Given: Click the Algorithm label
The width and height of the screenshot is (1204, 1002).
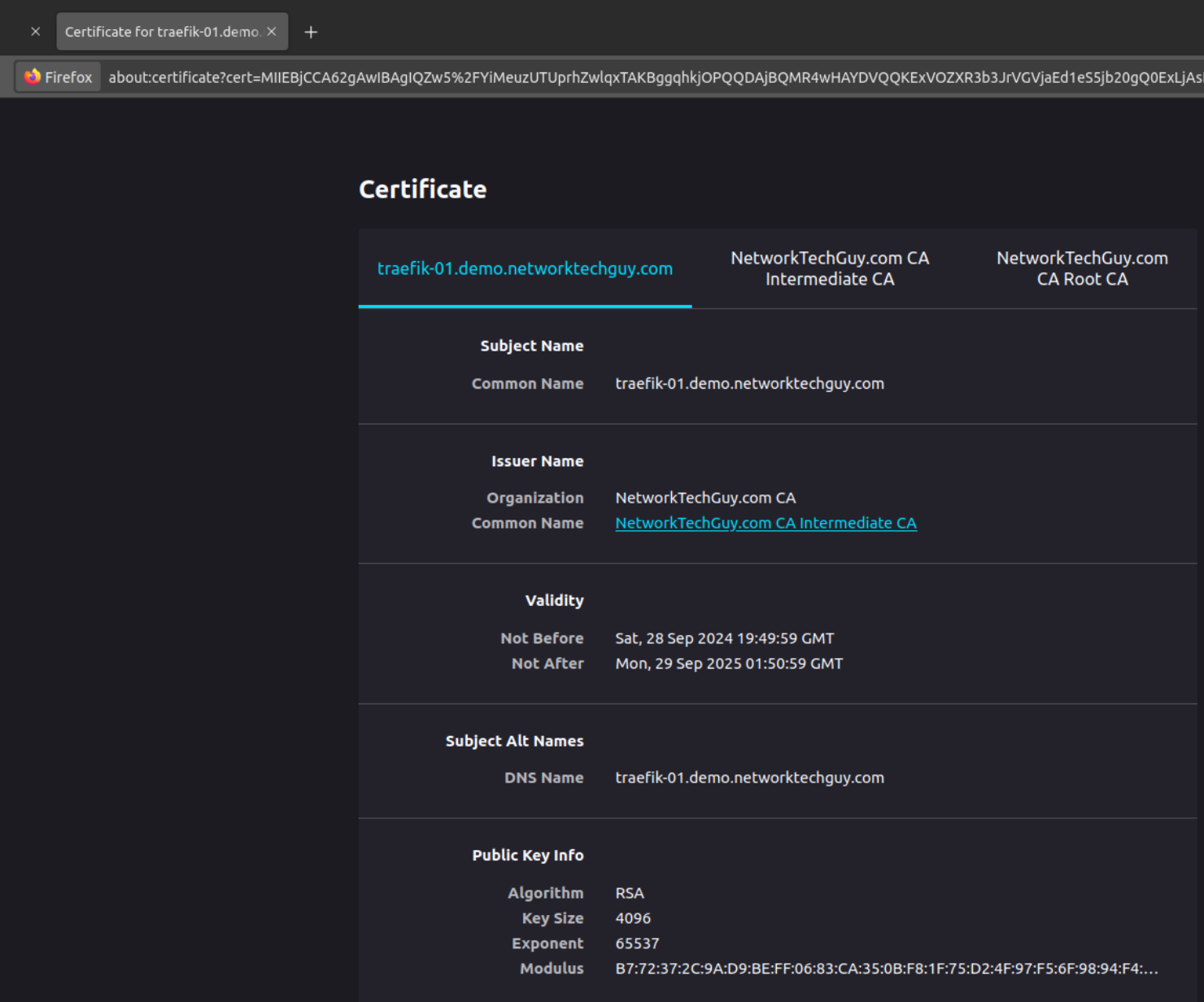Looking at the screenshot, I should click(x=546, y=893).
